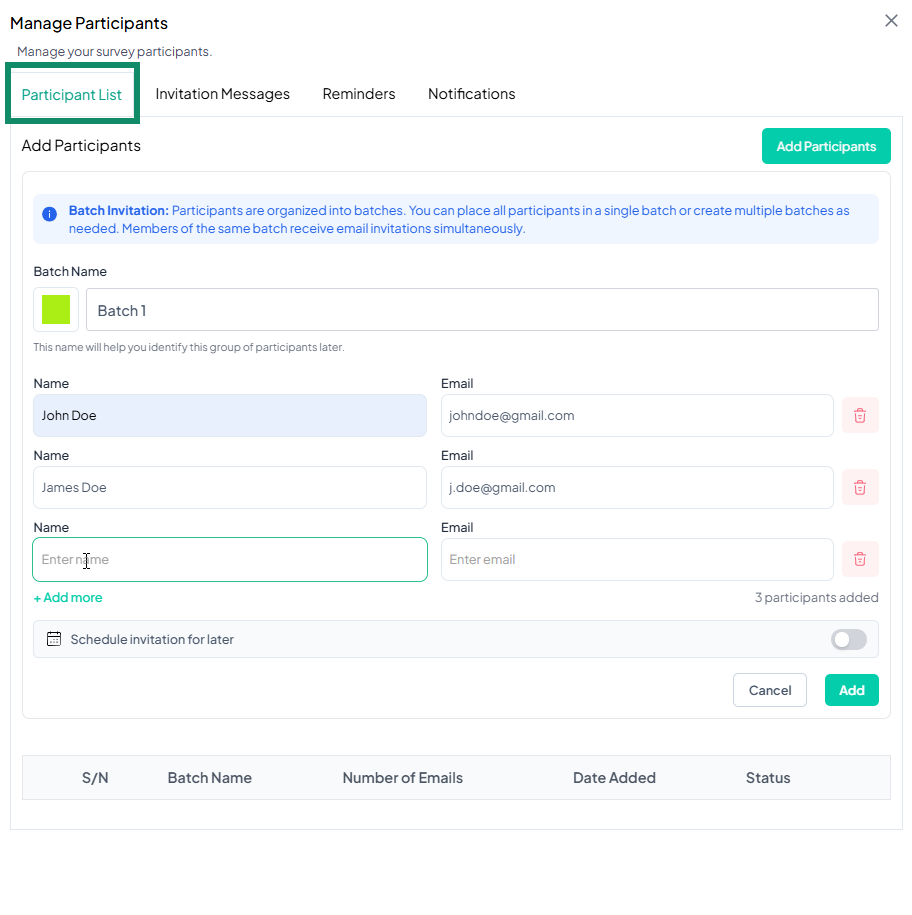The width and height of the screenshot is (912, 915).
Task: Click the + Add more link
Action: click(68, 598)
